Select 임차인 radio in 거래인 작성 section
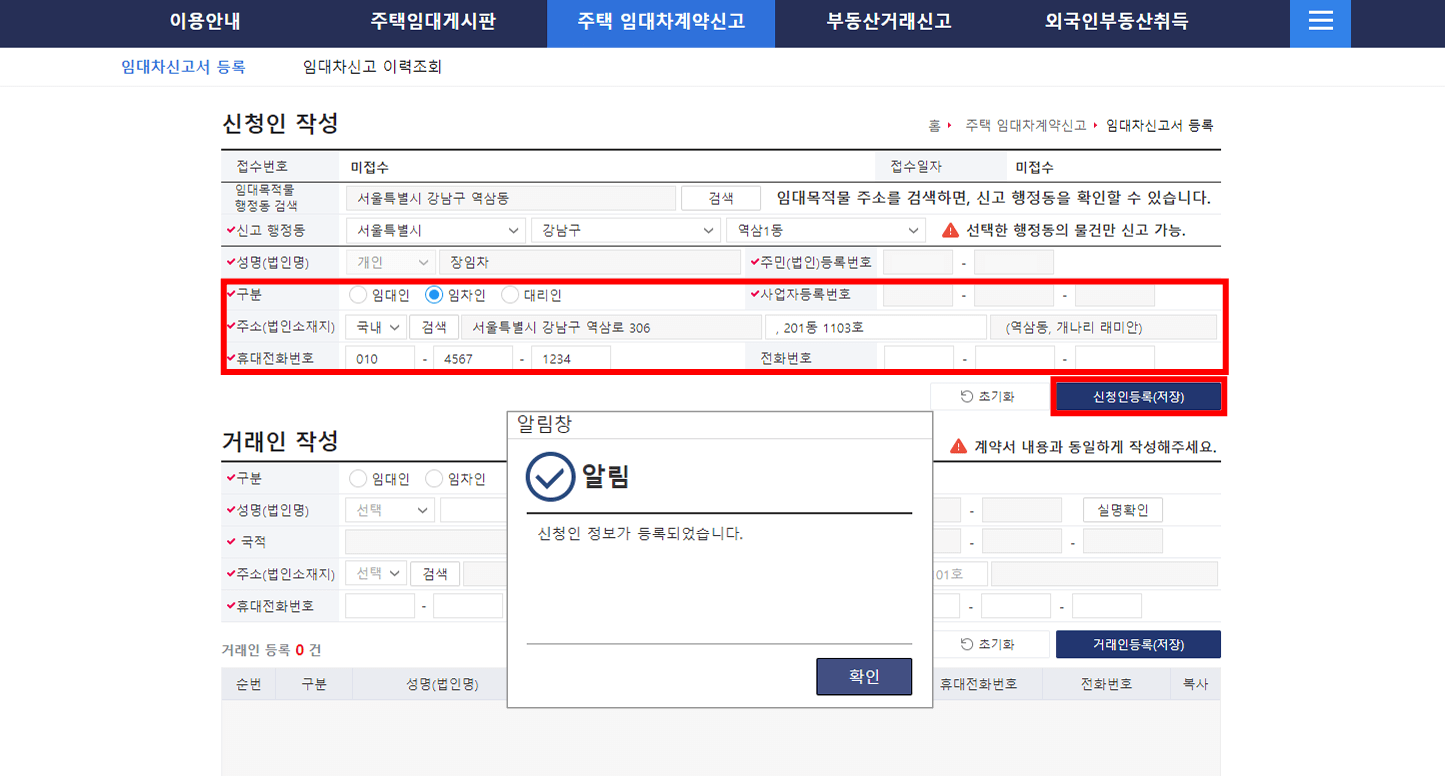 click(434, 477)
